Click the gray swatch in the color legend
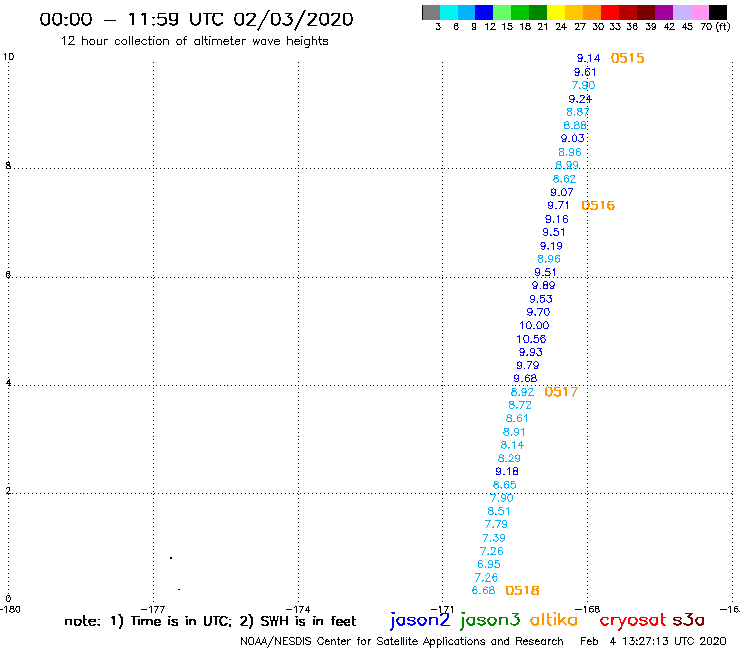 (x=431, y=12)
